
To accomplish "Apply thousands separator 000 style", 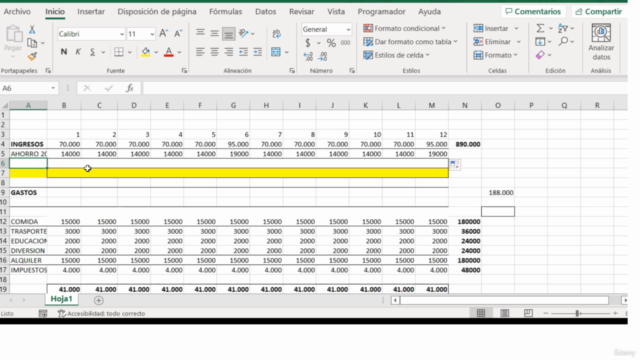I will pos(345,42).
